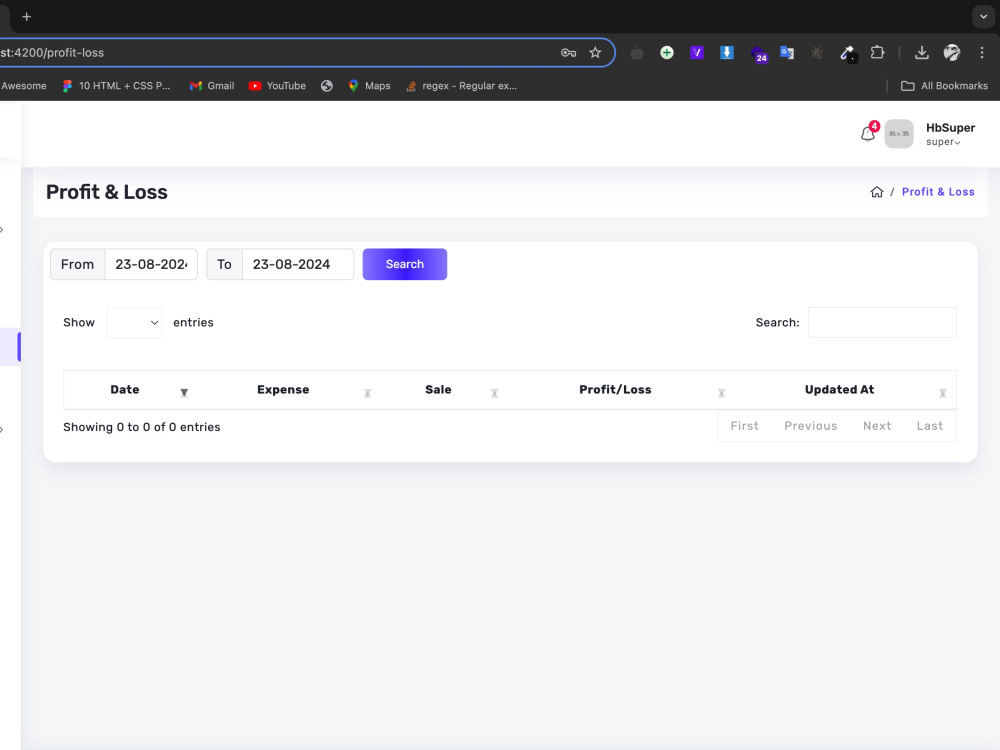Open the Extensions puzzle piece menu
The height and width of the screenshot is (750, 1000).
pos(878,52)
